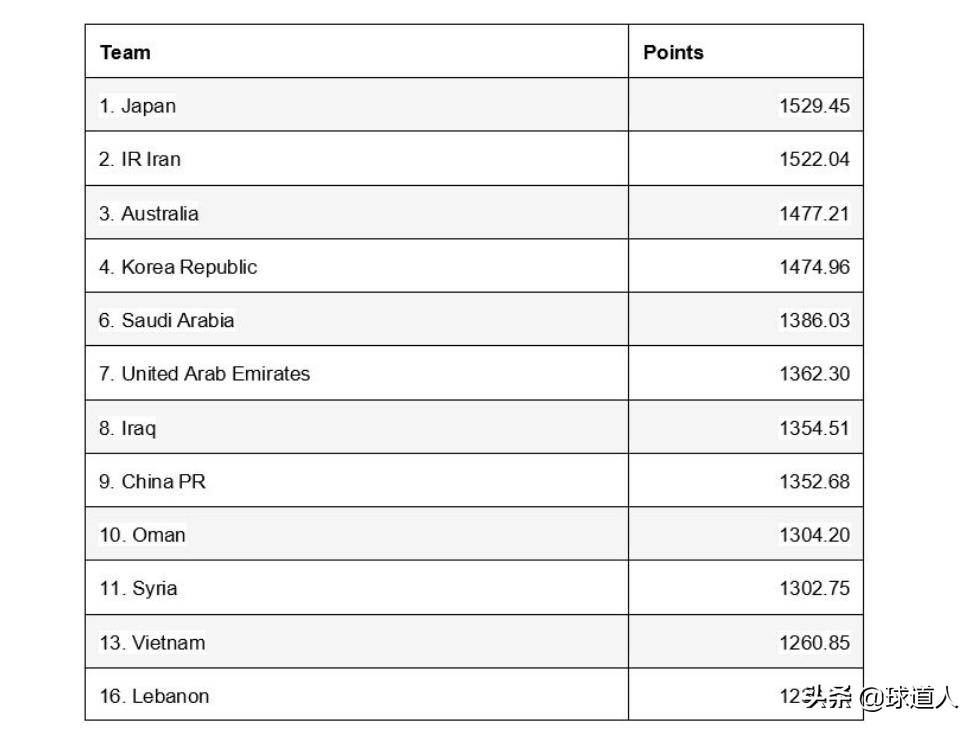Select the 1386.03 points cell
980x731 pixels.
coord(814,320)
